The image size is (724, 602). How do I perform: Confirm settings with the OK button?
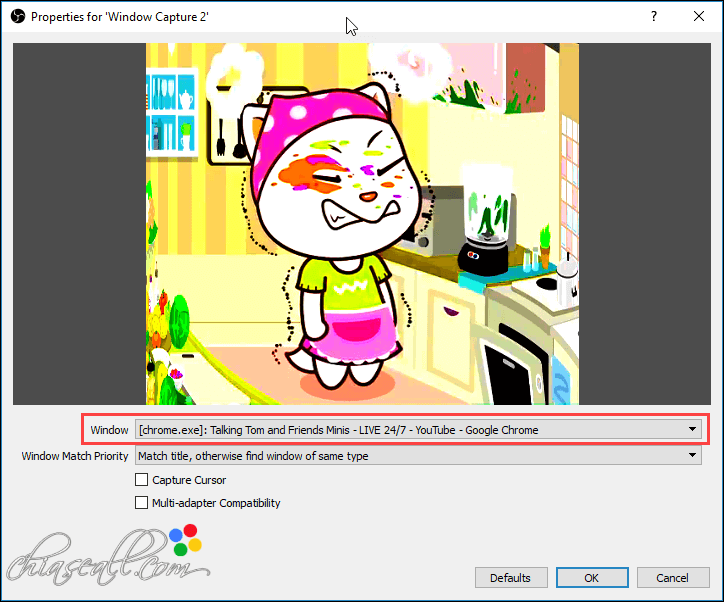[x=592, y=578]
